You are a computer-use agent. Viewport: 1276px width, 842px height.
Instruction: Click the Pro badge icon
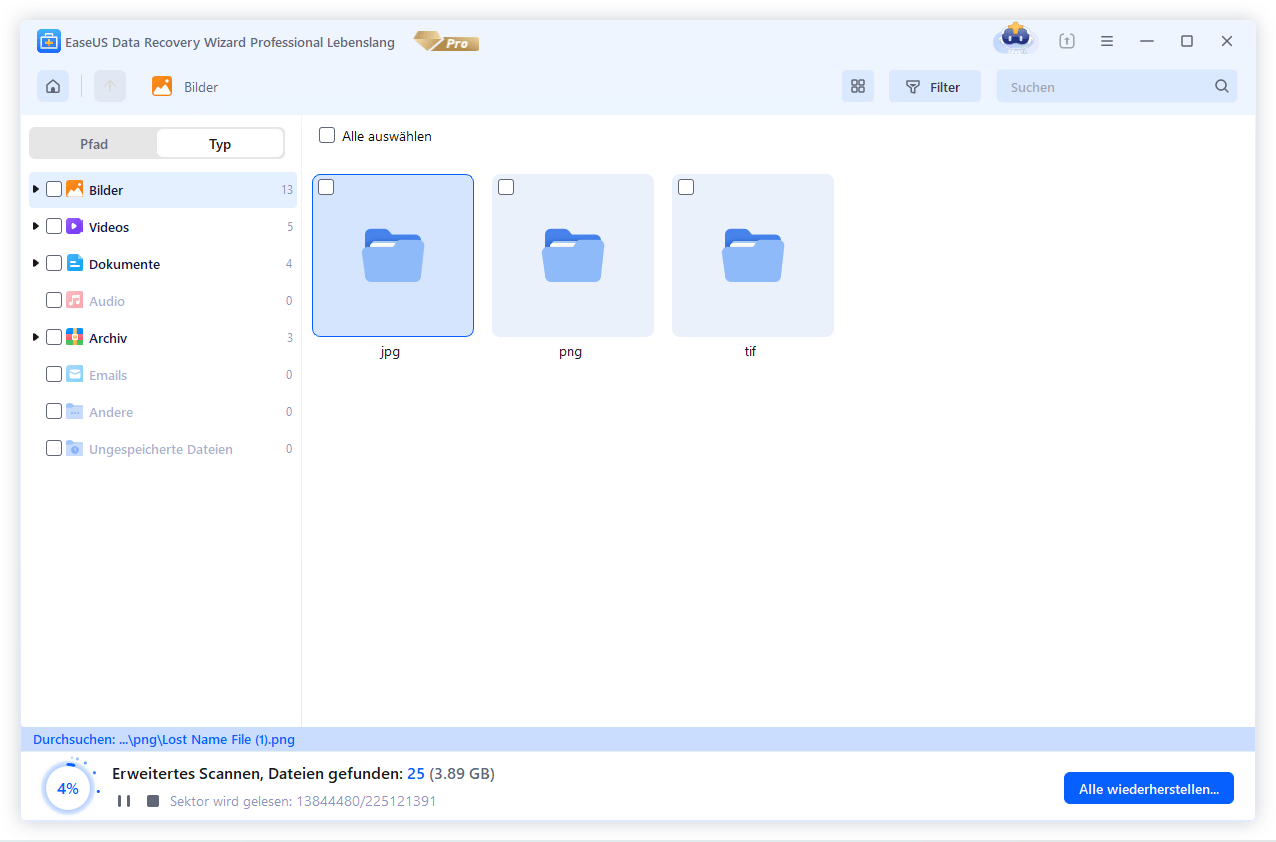coord(447,42)
